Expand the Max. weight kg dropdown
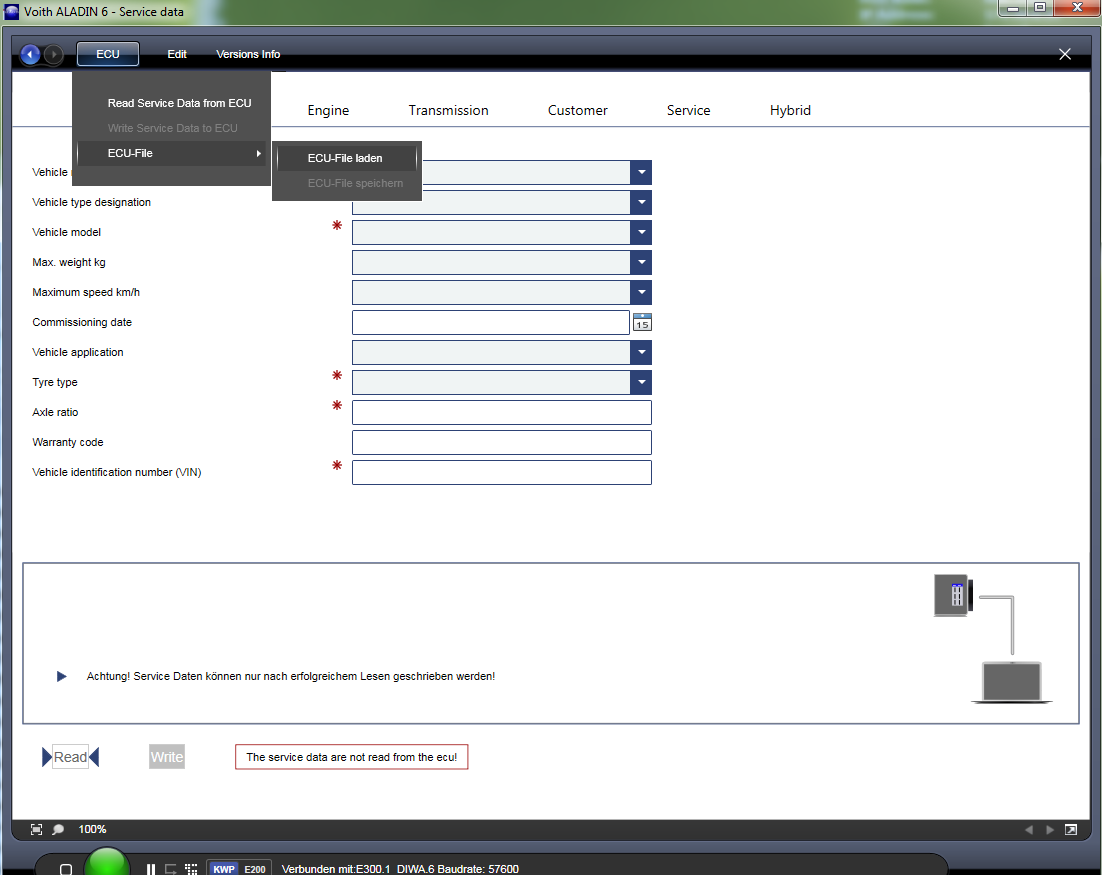 [x=641, y=262]
